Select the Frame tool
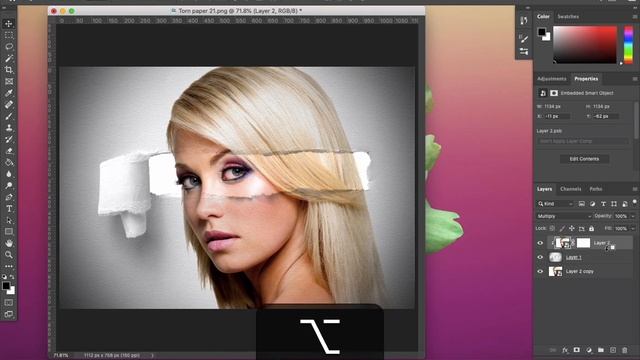This screenshot has height=360, width=640. point(9,82)
